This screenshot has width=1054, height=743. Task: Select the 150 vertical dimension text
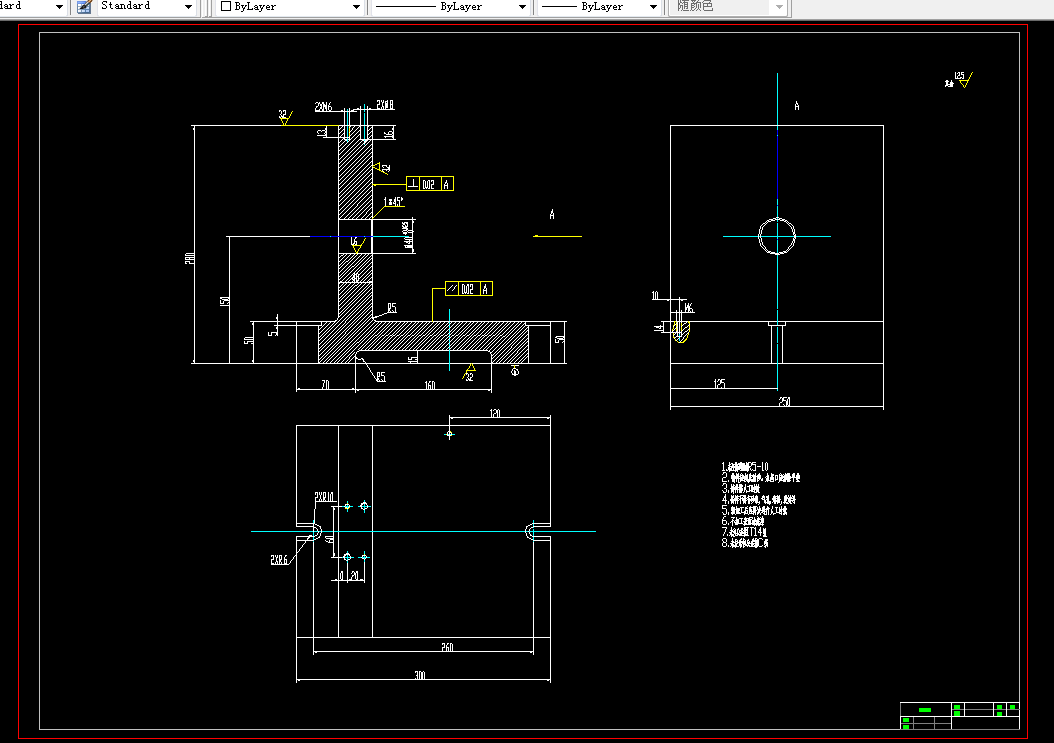click(x=225, y=301)
